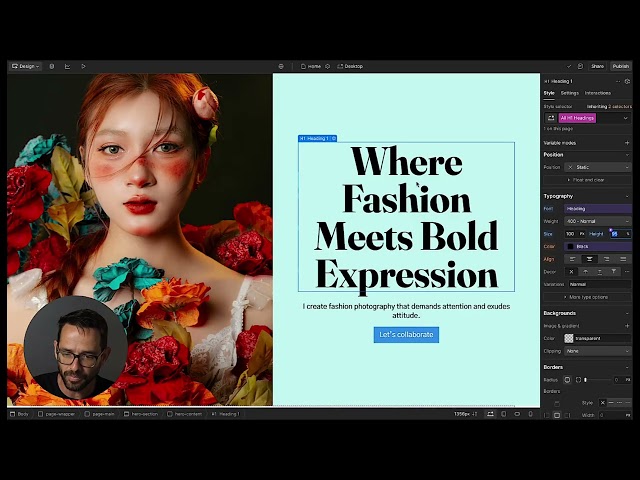
Task: Select center text alignment icon
Action: [x=589, y=258]
